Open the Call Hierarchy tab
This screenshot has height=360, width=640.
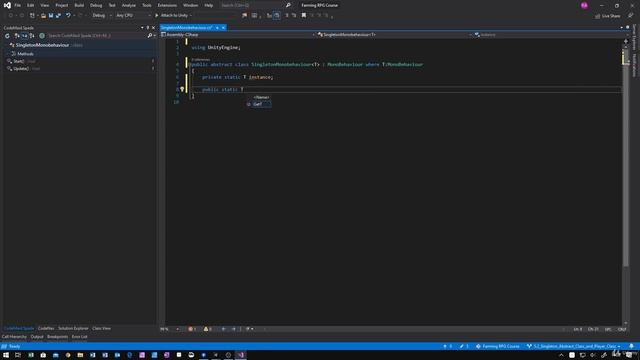[14, 337]
